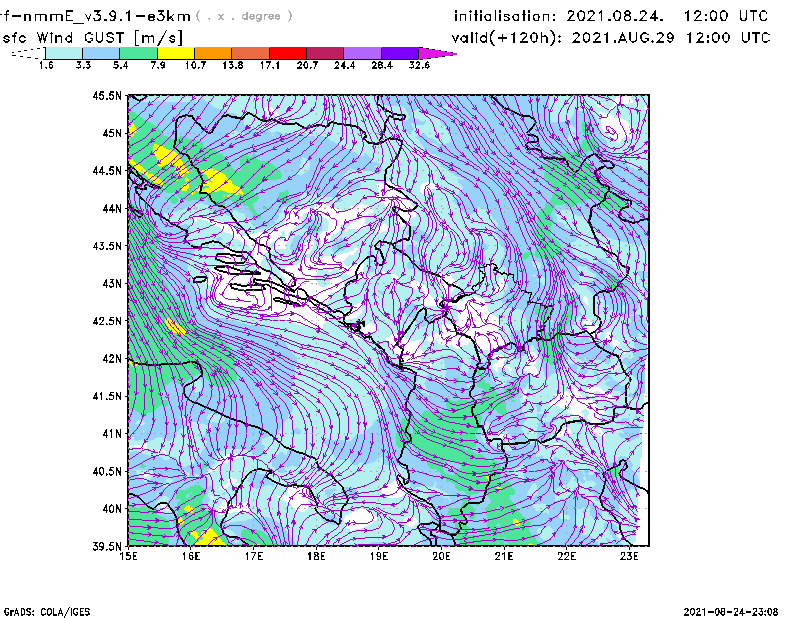The height and width of the screenshot is (618, 800).
Task: Click the 19E longitude label
Action: [x=379, y=556]
